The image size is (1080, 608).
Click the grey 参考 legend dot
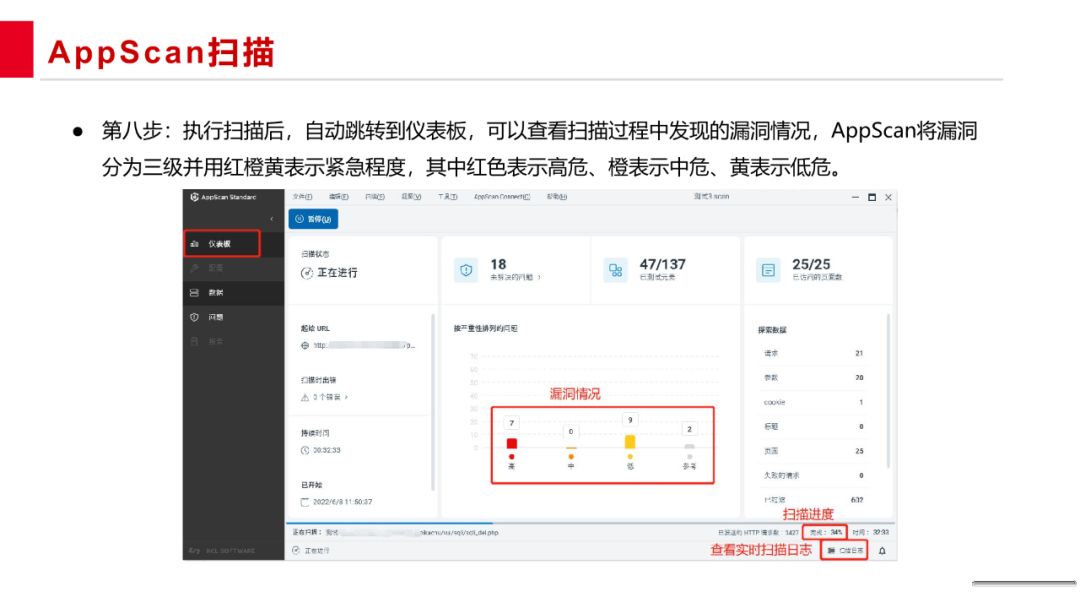(689, 457)
